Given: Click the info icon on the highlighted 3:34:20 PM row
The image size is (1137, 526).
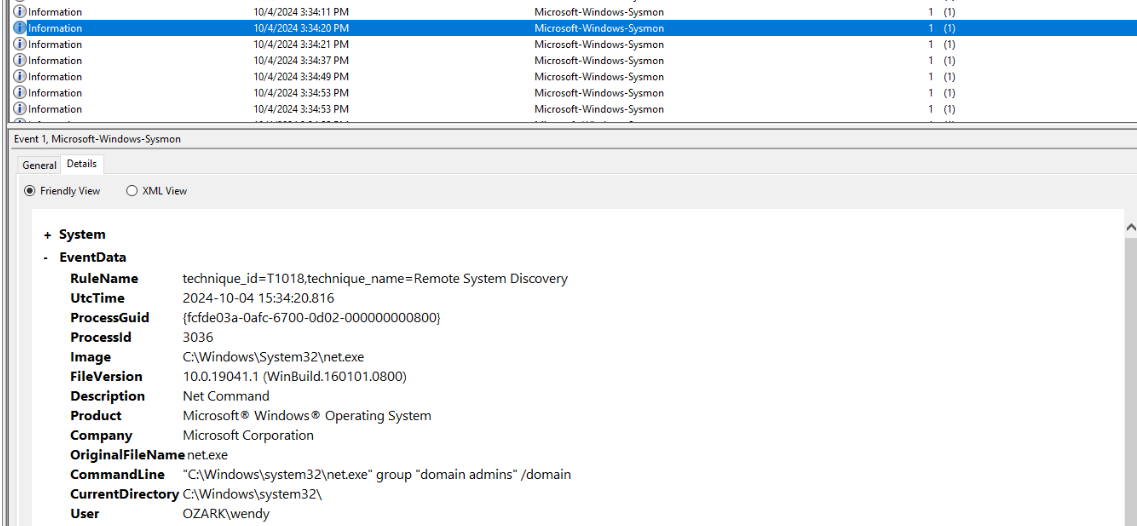Looking at the screenshot, I should (x=20, y=28).
